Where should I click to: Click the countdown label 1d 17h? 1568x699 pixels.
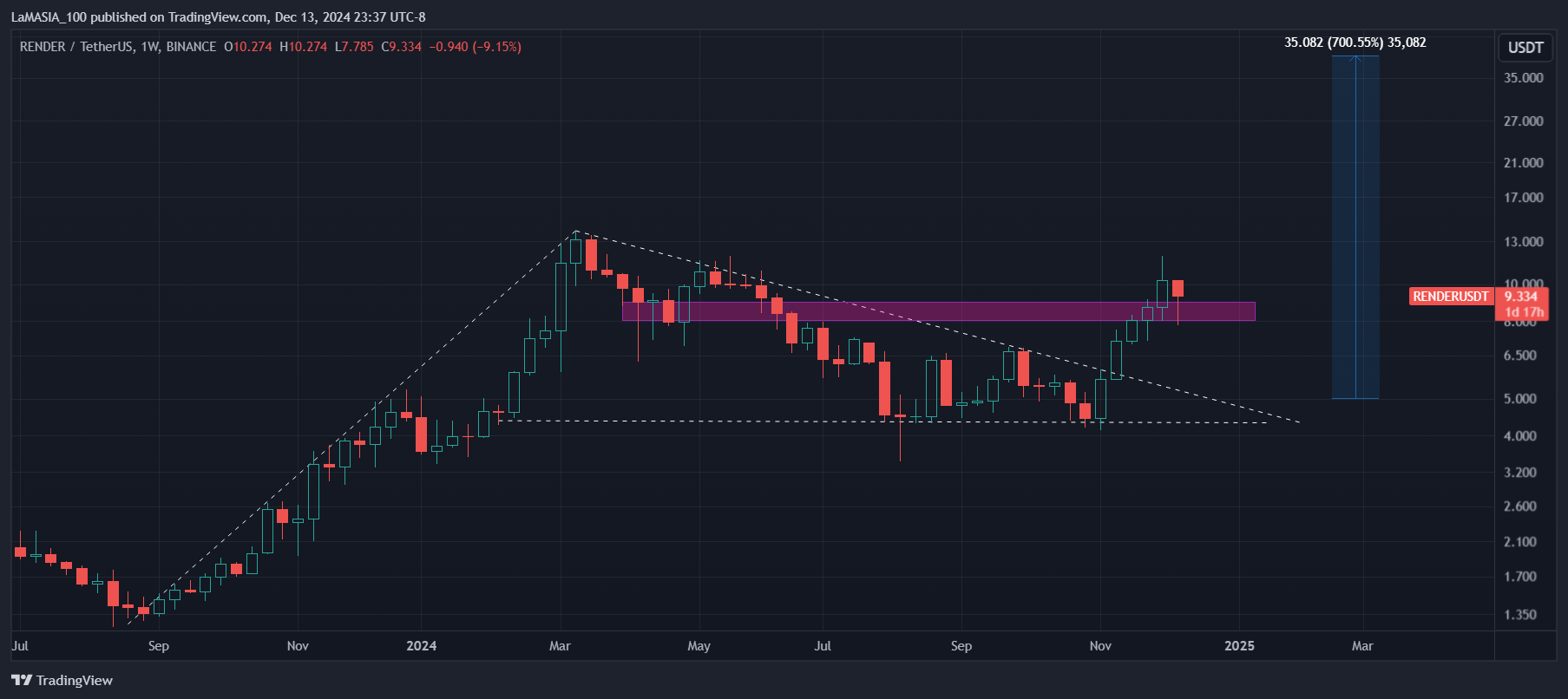click(1524, 312)
